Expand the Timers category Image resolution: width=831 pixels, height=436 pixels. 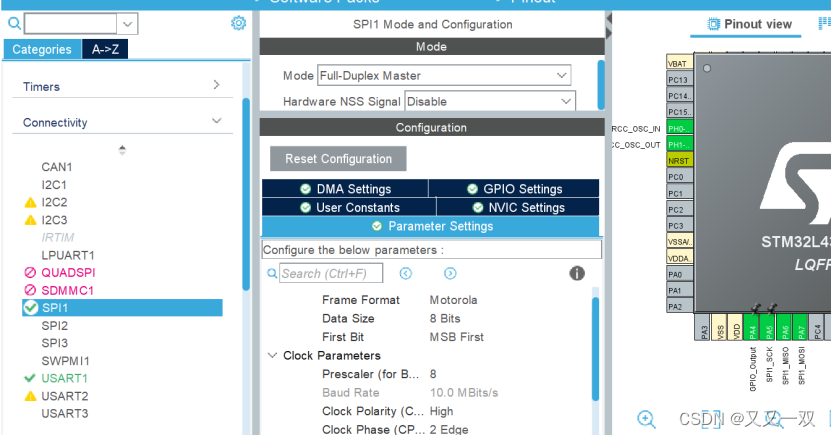216,85
